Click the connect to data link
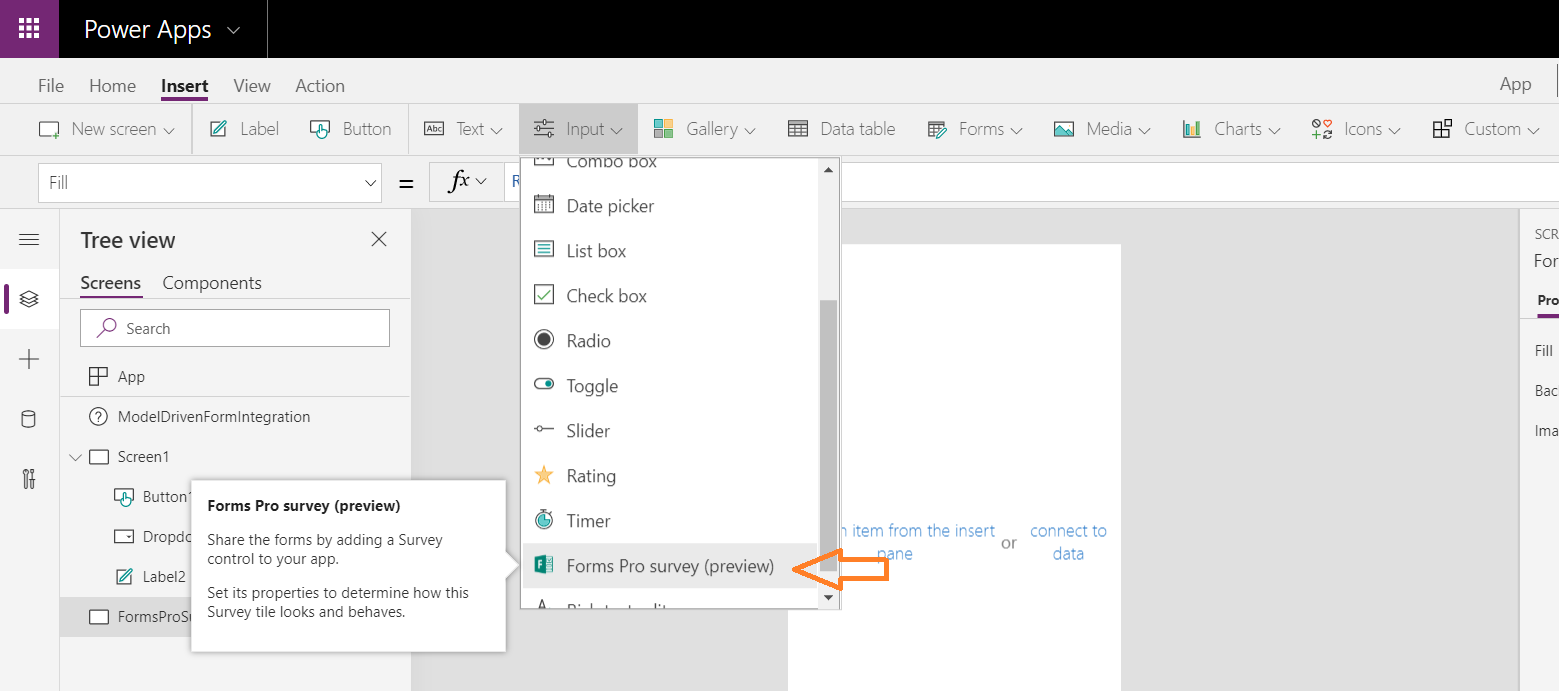The height and width of the screenshot is (691, 1559). (x=1068, y=542)
